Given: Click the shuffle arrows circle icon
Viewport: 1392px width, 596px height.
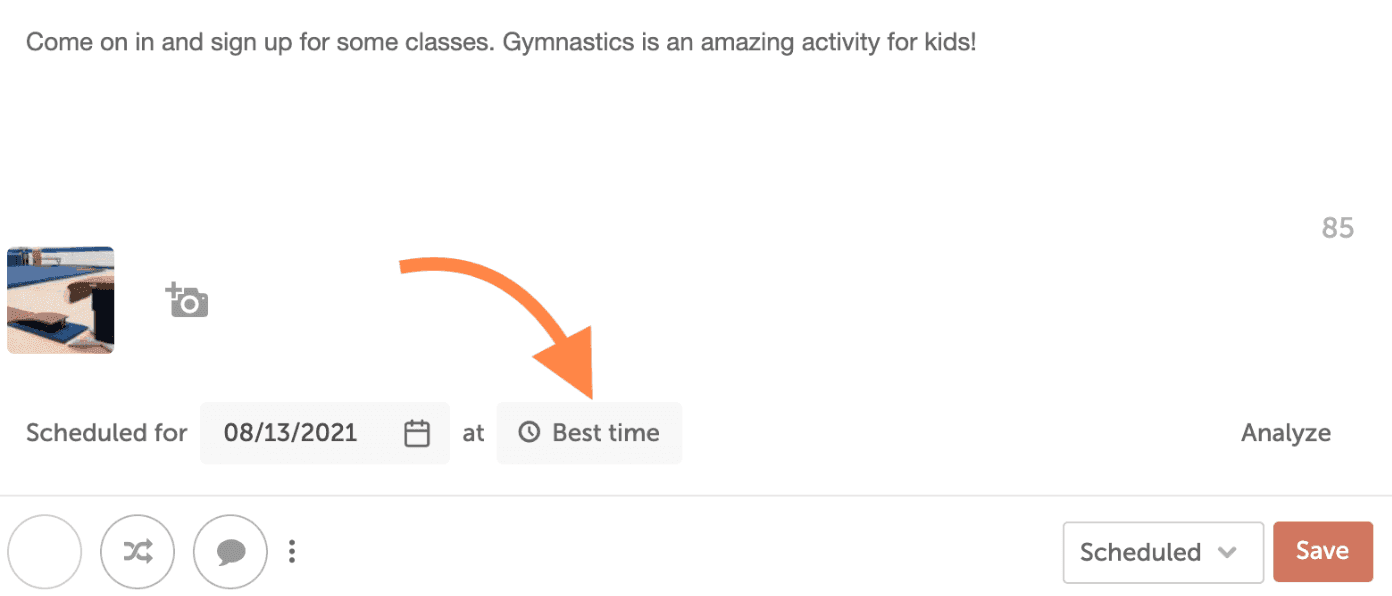Looking at the screenshot, I should pyautogui.click(x=138, y=551).
